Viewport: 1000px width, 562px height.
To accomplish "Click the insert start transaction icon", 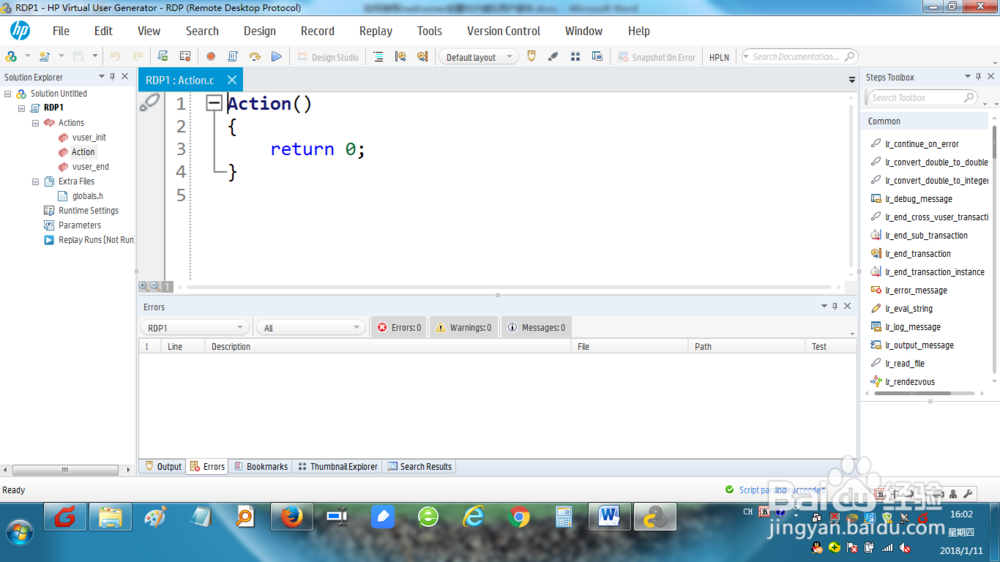I will (401, 57).
